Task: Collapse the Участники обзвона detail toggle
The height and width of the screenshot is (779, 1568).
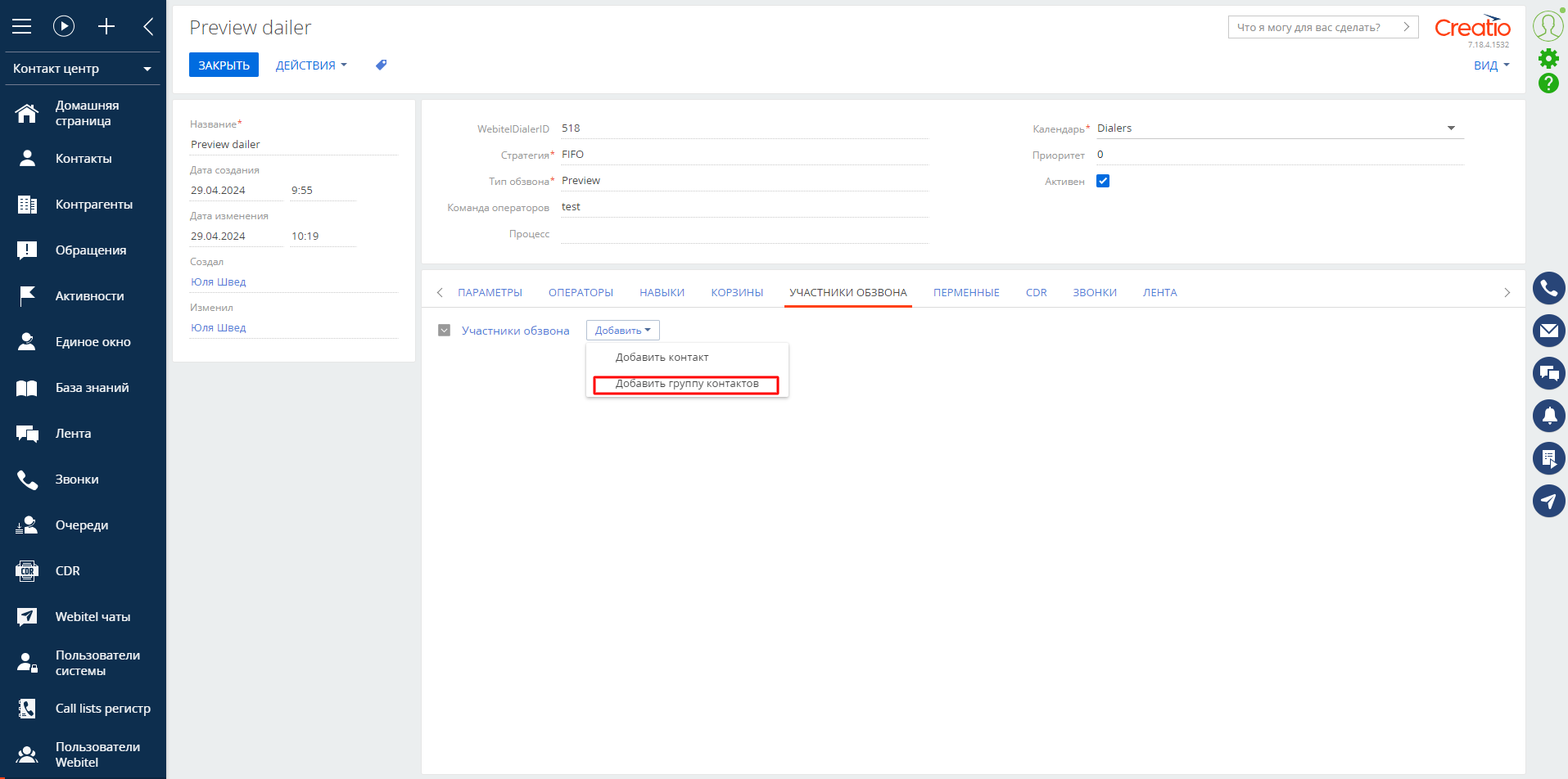Action: click(x=445, y=331)
